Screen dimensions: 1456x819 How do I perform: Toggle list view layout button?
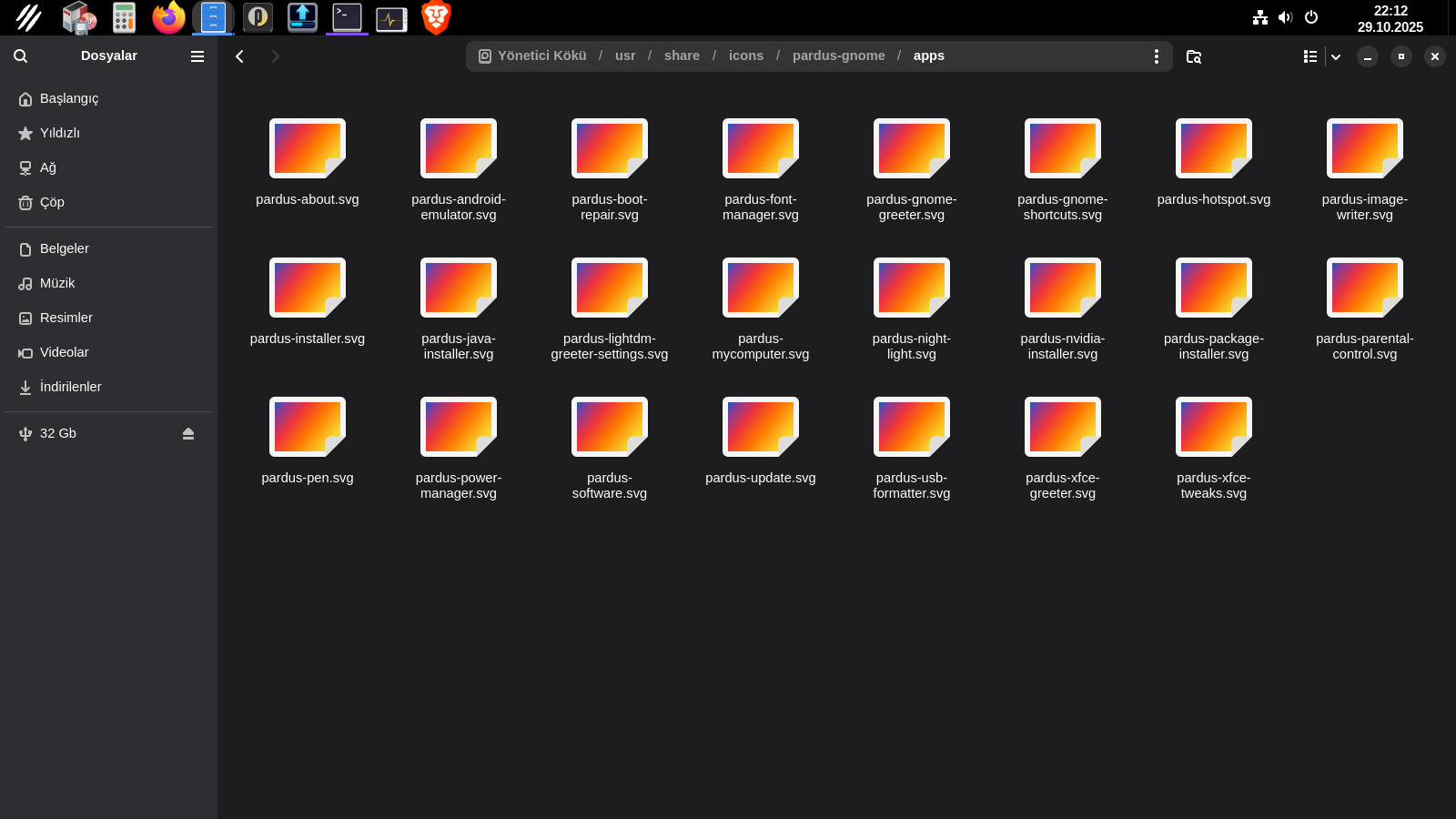[x=1309, y=56]
